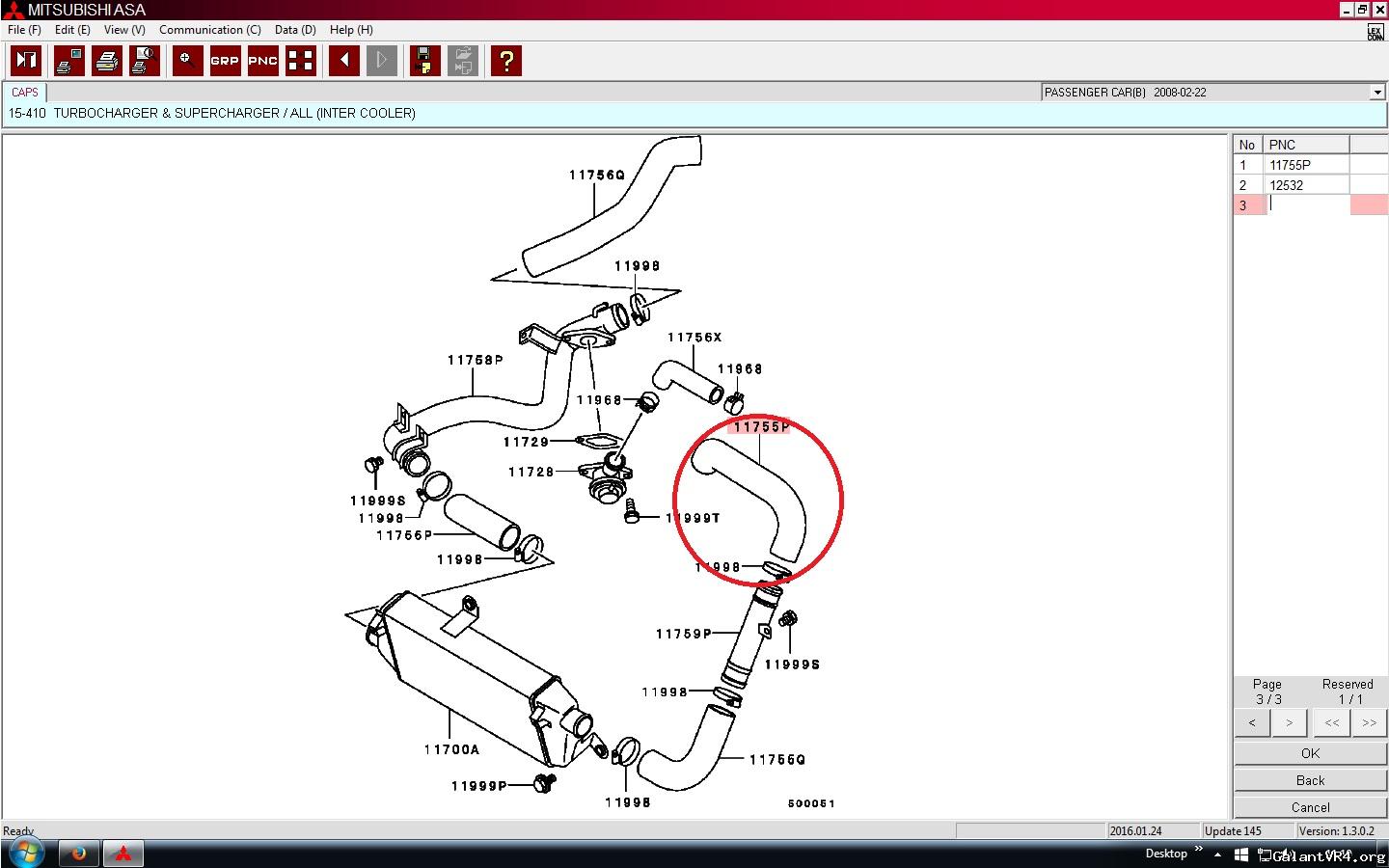Screen dimensions: 1389x868
Task: Go back with the left arrow icon
Action: point(343,61)
